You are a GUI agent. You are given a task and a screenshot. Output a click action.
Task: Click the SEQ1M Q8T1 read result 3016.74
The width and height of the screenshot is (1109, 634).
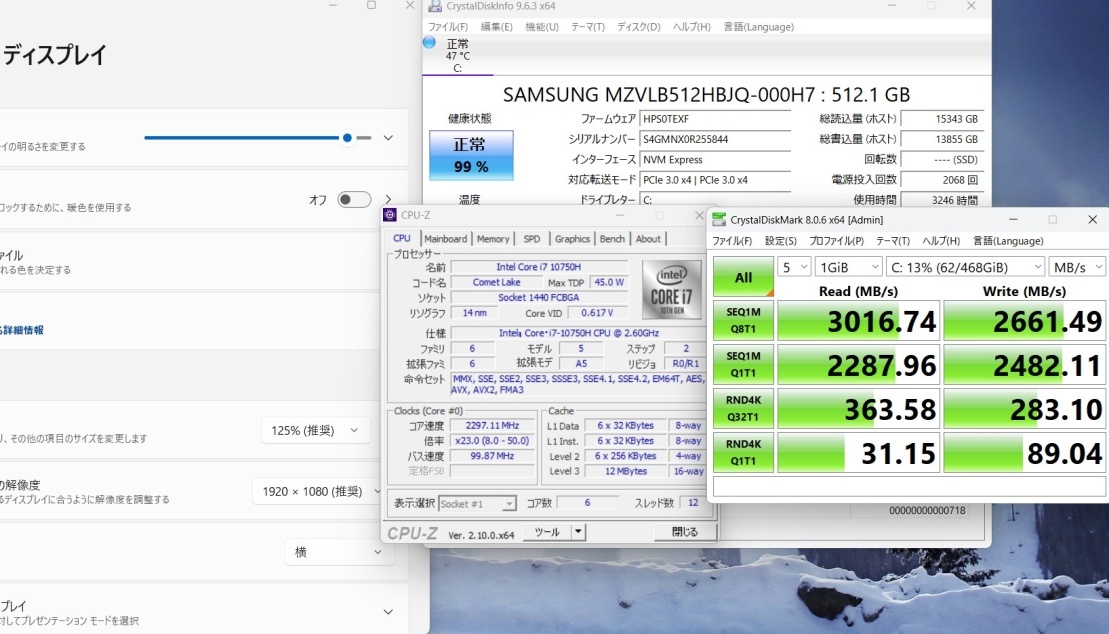(859, 321)
